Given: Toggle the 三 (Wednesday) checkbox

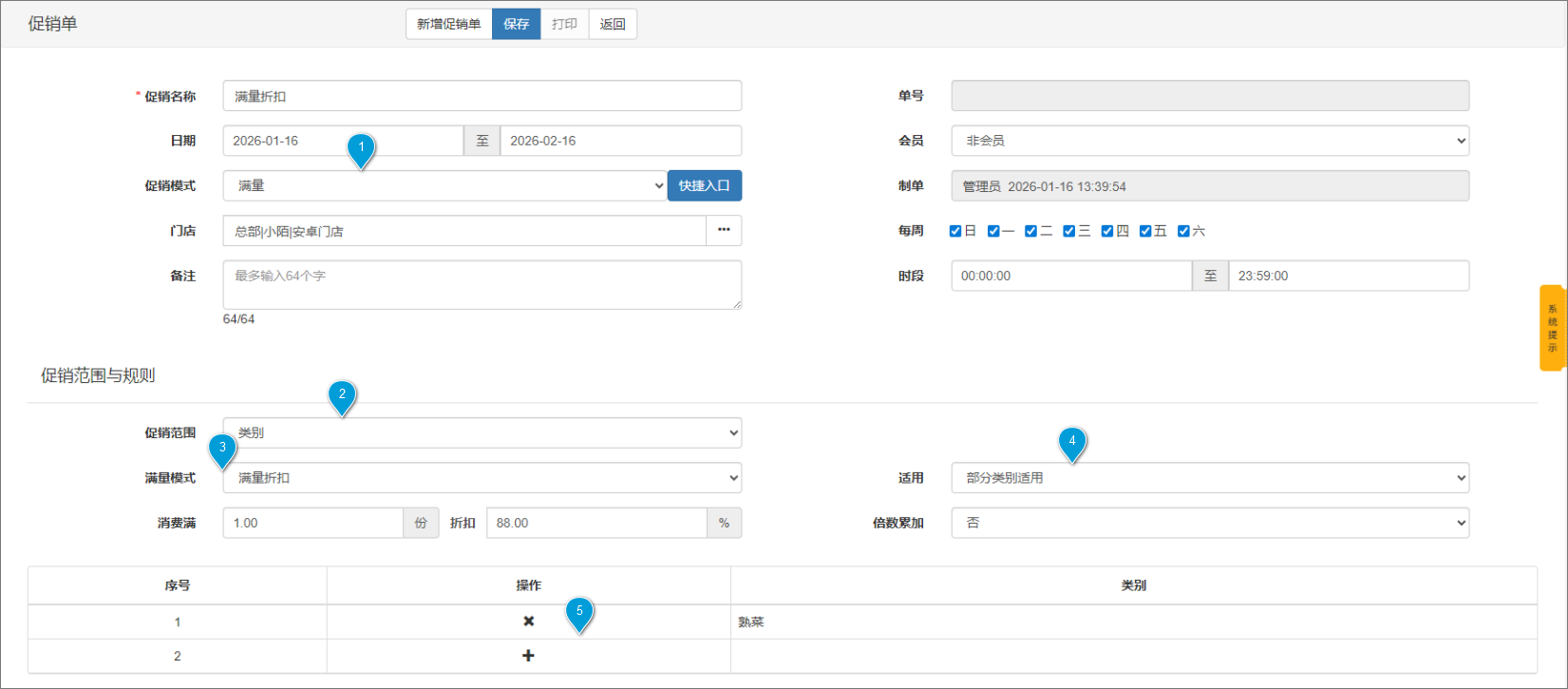Looking at the screenshot, I should point(1069,231).
